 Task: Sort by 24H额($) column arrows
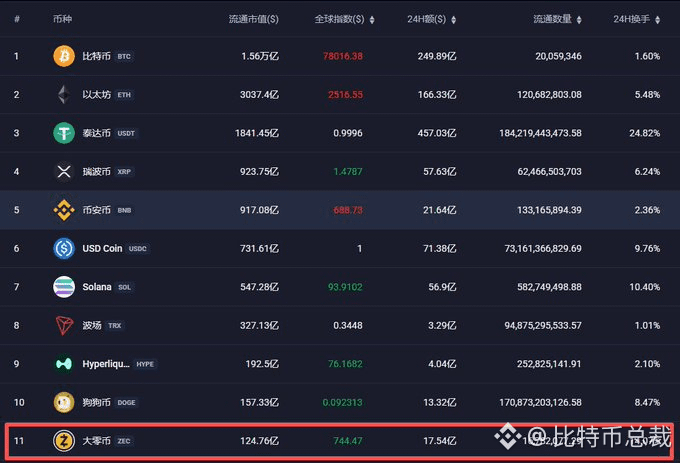[454, 20]
